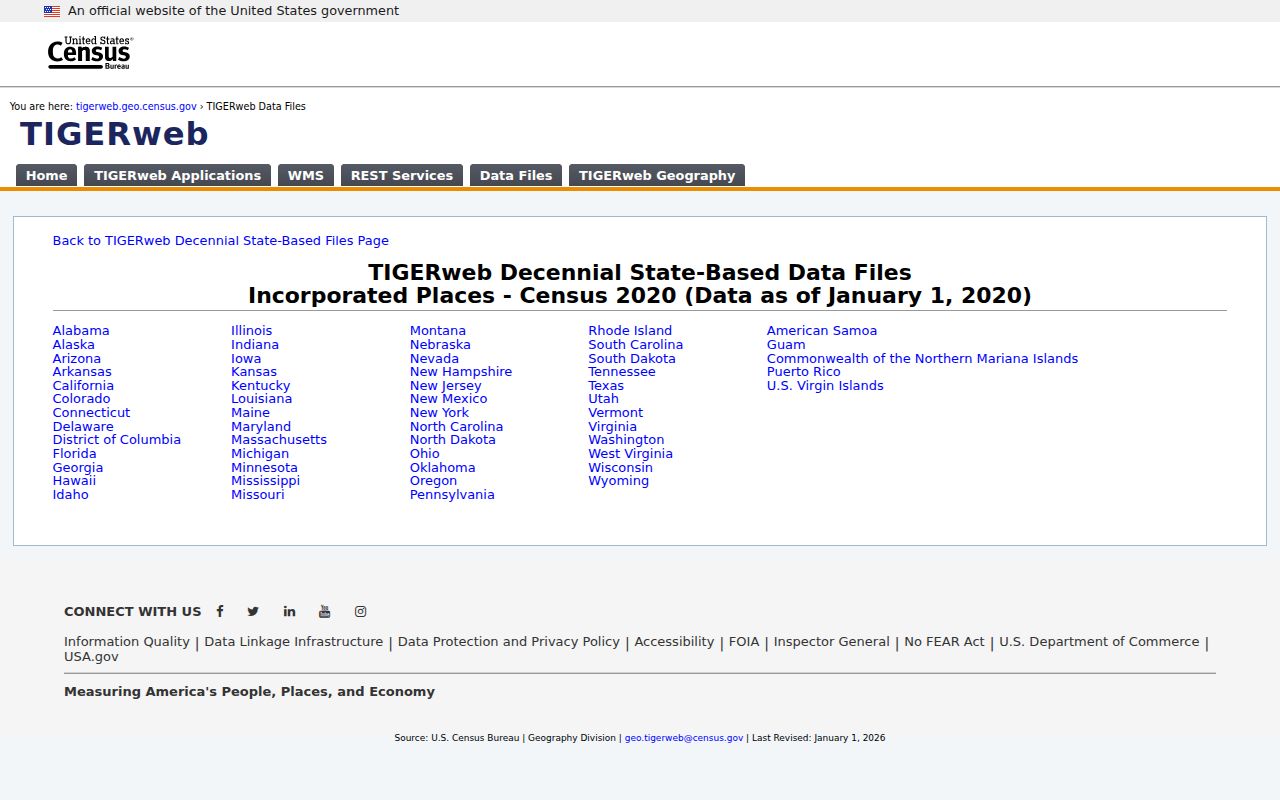Viewport: 1280px width, 800px height.
Task: Open the West Virginia link
Action: (631, 454)
